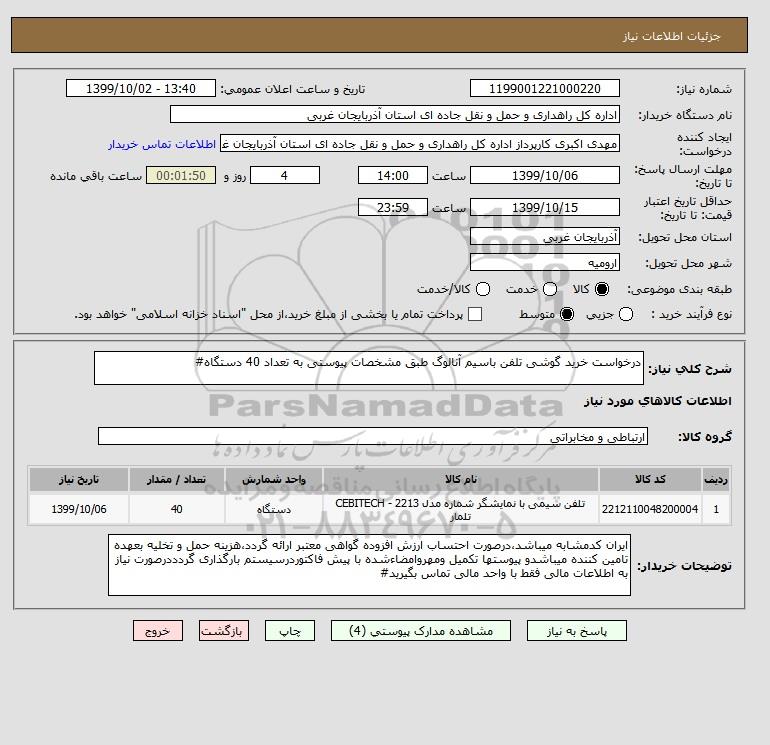This screenshot has height=745, width=770.
Task: Click the اطلاعات کالاهای مورد نیاز section heading
Action: tap(658, 401)
